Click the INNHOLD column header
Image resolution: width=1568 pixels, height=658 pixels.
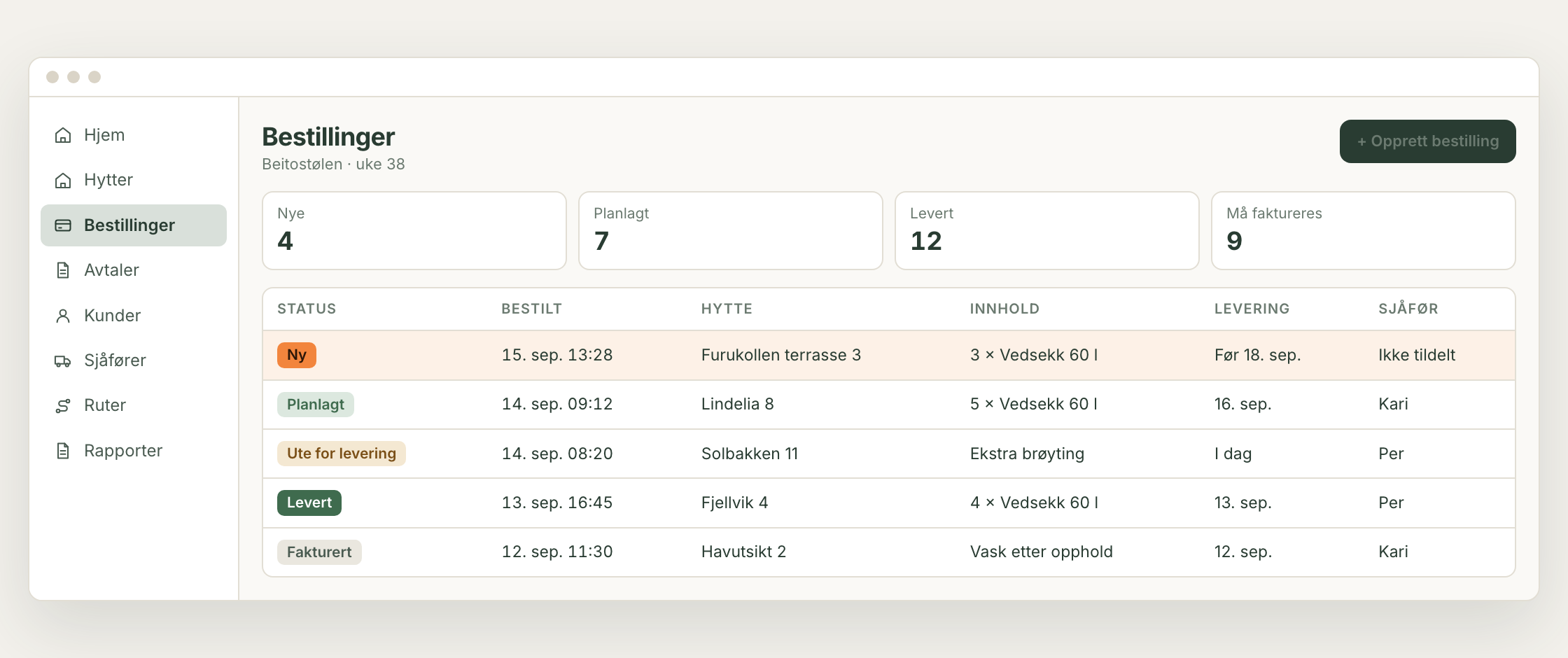point(1004,309)
